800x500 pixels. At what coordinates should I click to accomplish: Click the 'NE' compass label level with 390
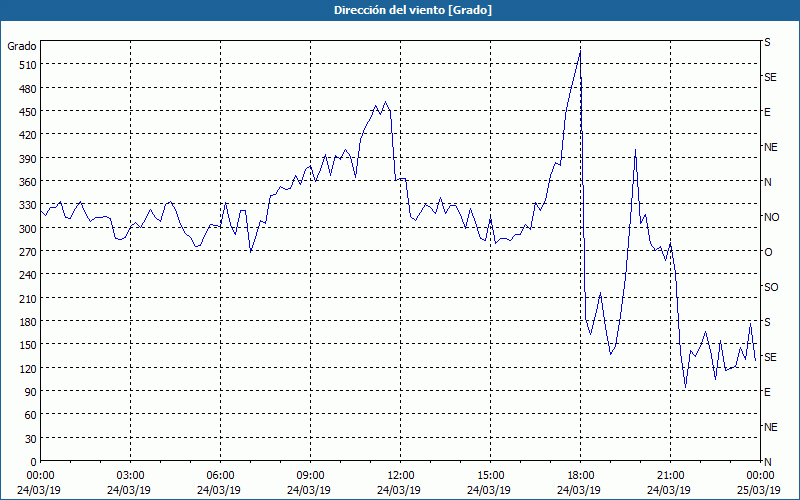(x=770, y=147)
